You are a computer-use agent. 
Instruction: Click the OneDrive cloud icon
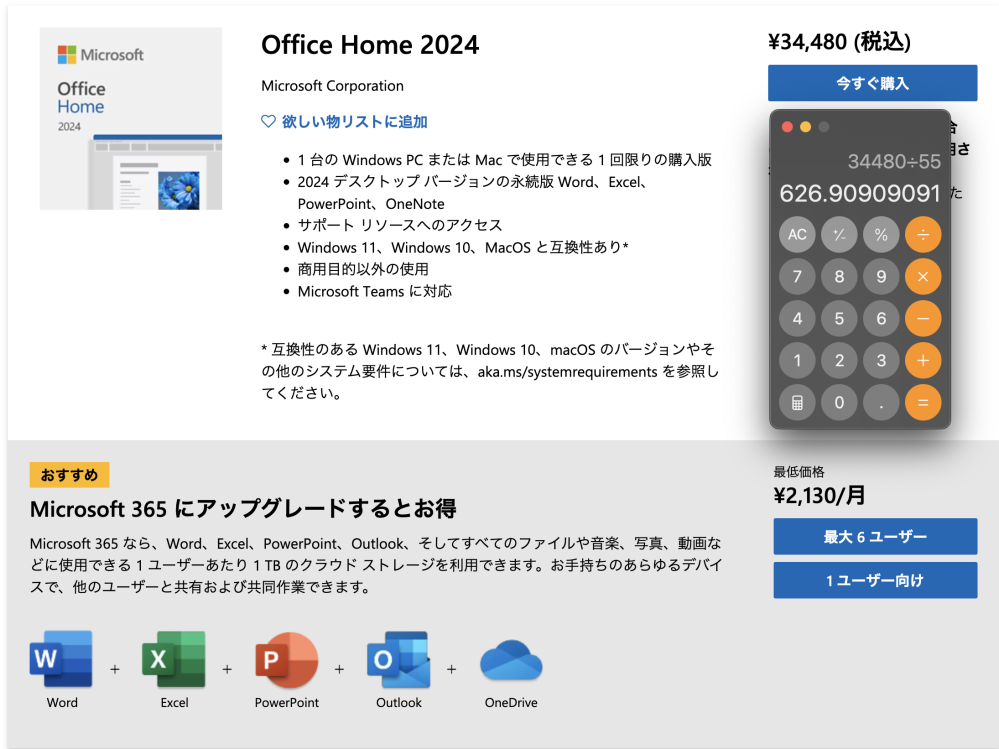click(x=510, y=661)
